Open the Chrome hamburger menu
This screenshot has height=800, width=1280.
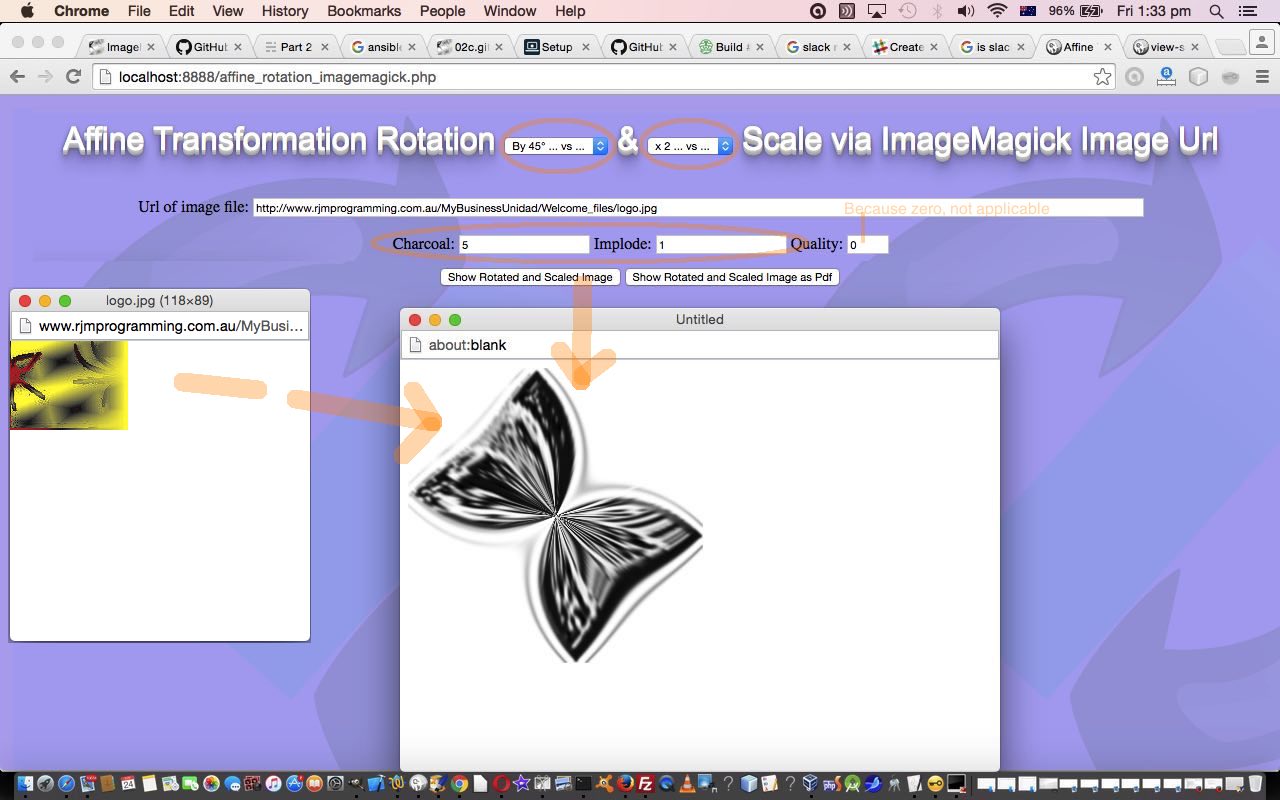[1262, 77]
